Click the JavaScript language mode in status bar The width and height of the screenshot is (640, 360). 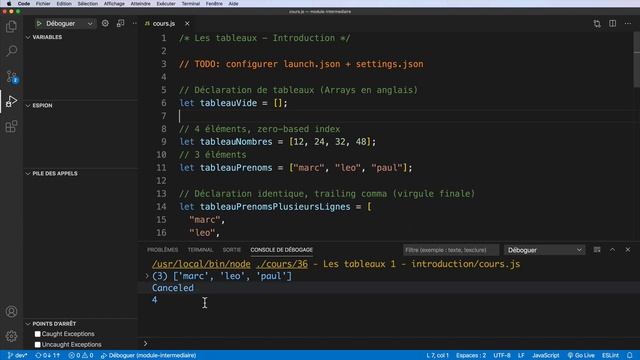(x=545, y=356)
